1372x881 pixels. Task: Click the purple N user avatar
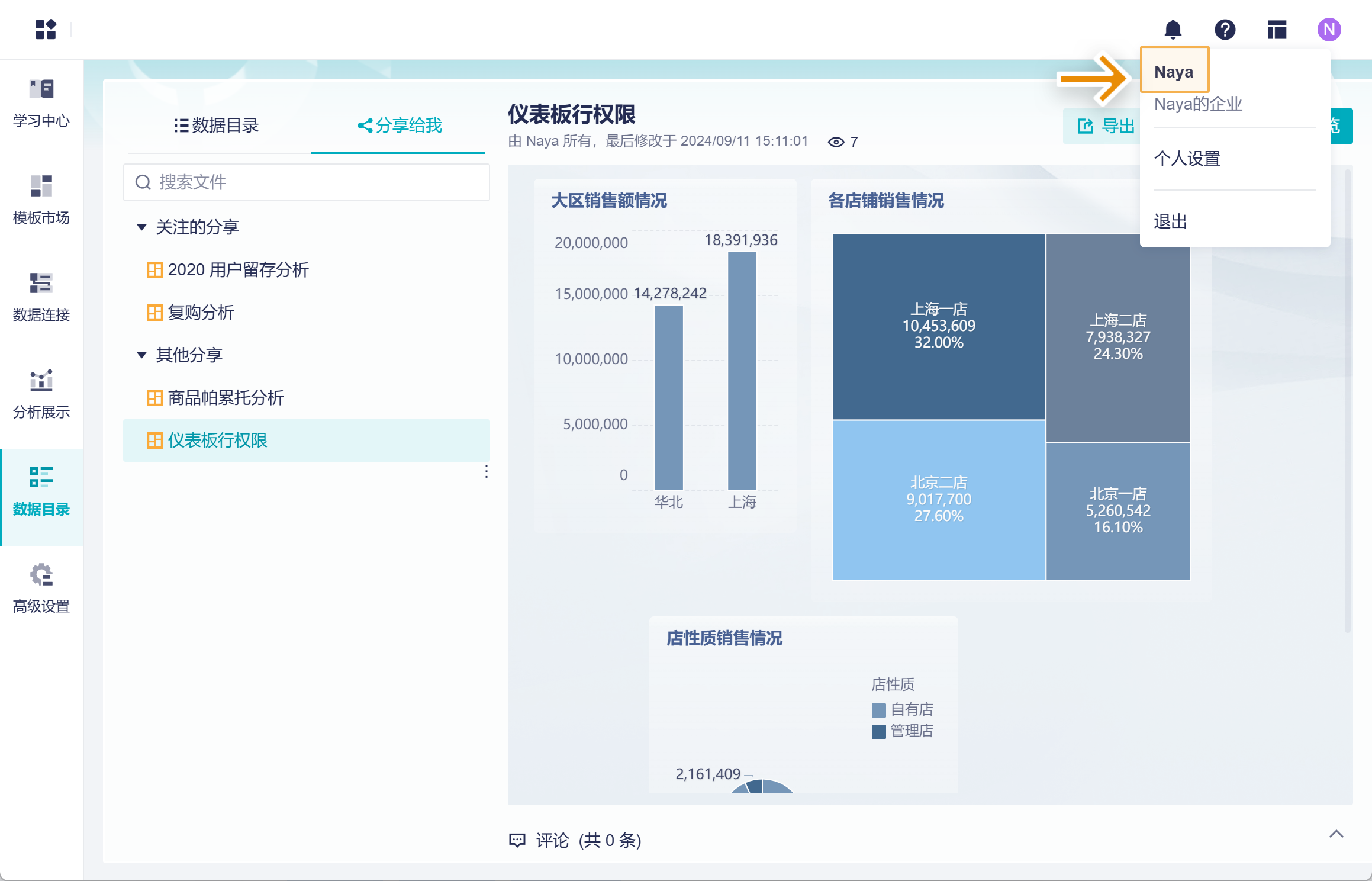coord(1329,29)
